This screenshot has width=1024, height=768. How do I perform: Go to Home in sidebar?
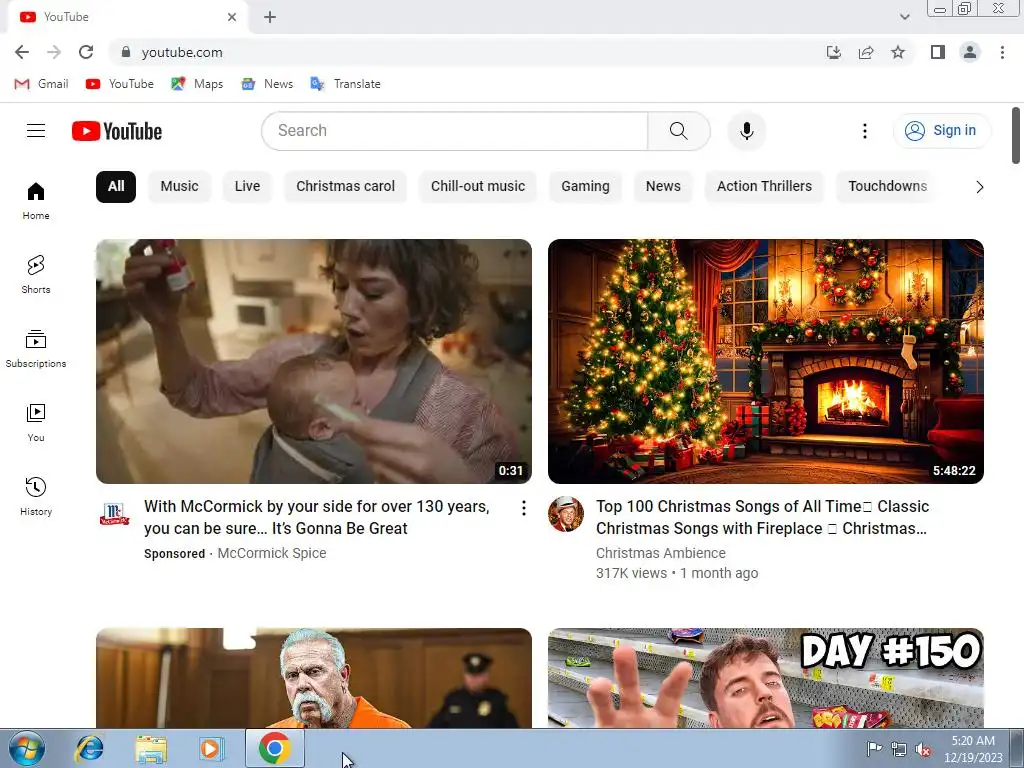tap(36, 200)
